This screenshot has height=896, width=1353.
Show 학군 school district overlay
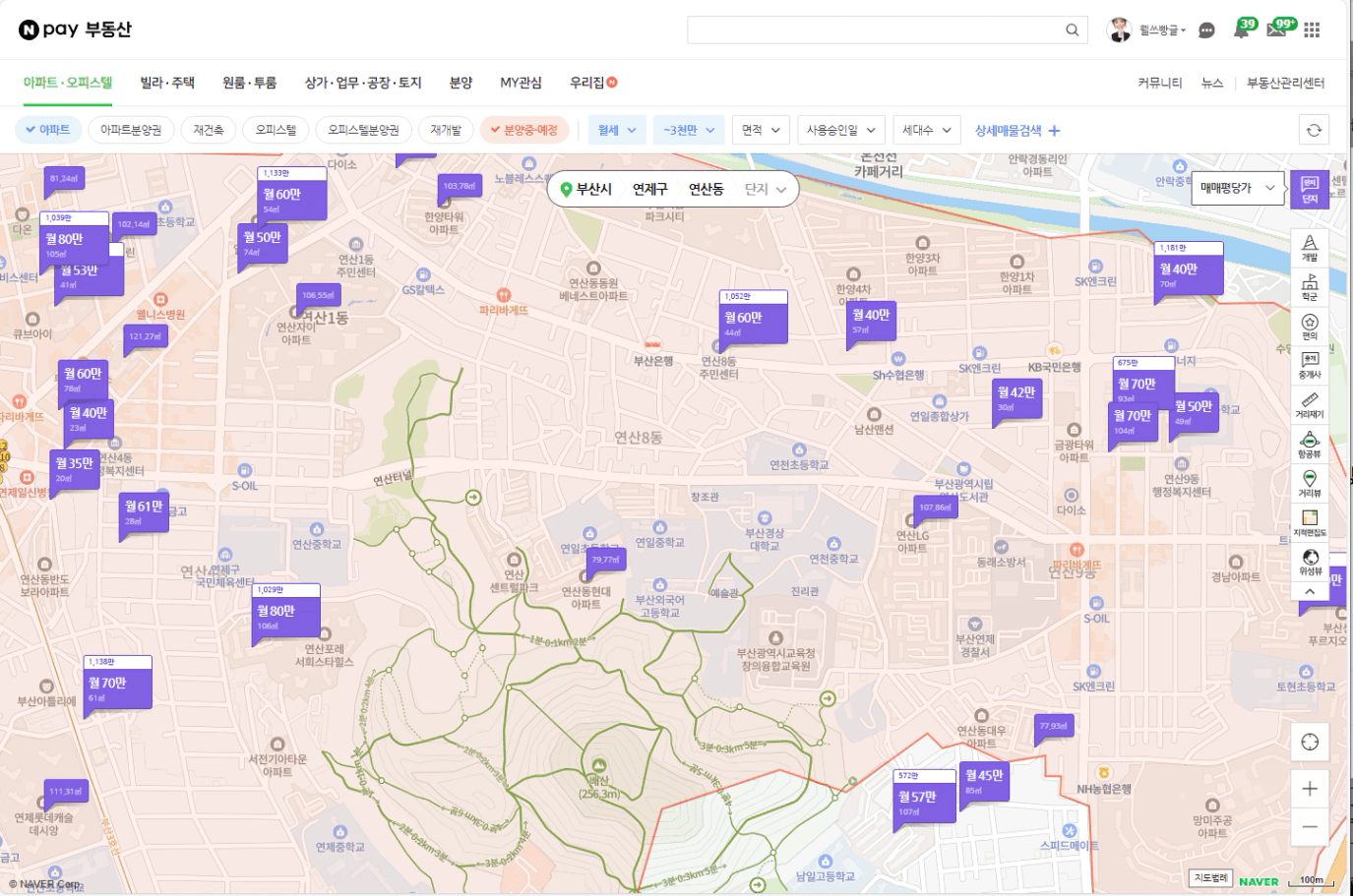(1309, 286)
